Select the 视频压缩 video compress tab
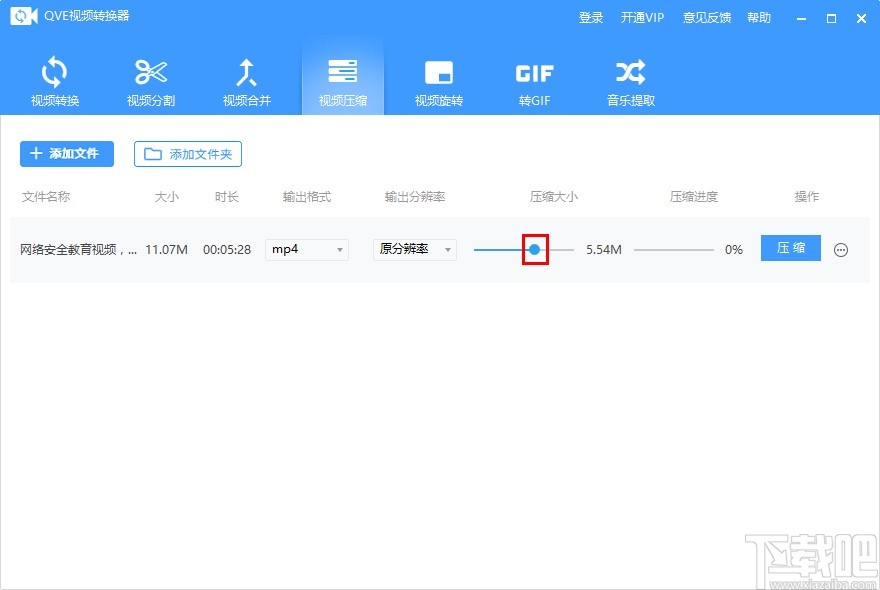Viewport: 880px width, 590px height. click(x=343, y=75)
